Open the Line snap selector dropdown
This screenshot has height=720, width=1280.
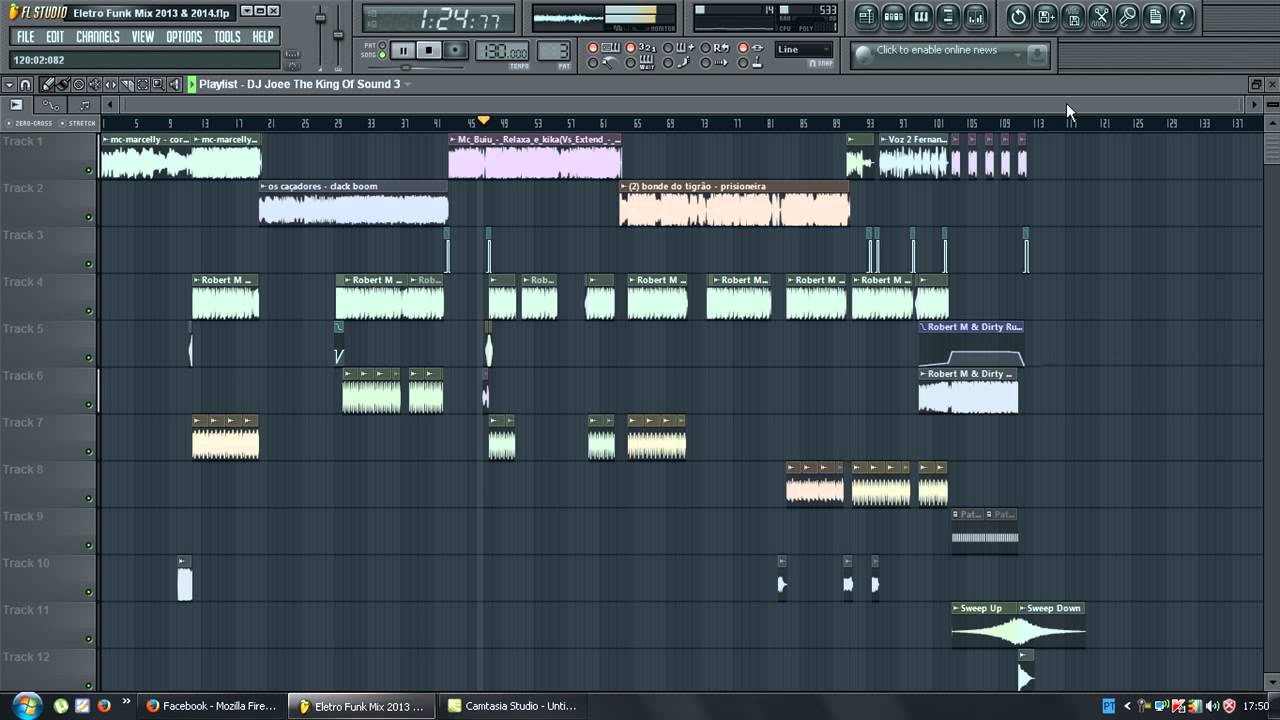point(804,49)
